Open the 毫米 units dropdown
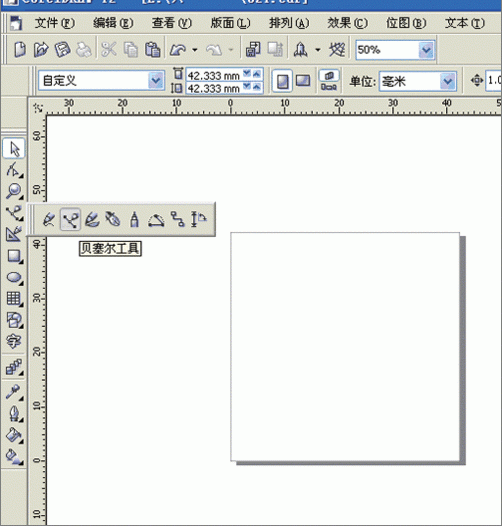Image resolution: width=502 pixels, height=526 pixels. coord(448,81)
